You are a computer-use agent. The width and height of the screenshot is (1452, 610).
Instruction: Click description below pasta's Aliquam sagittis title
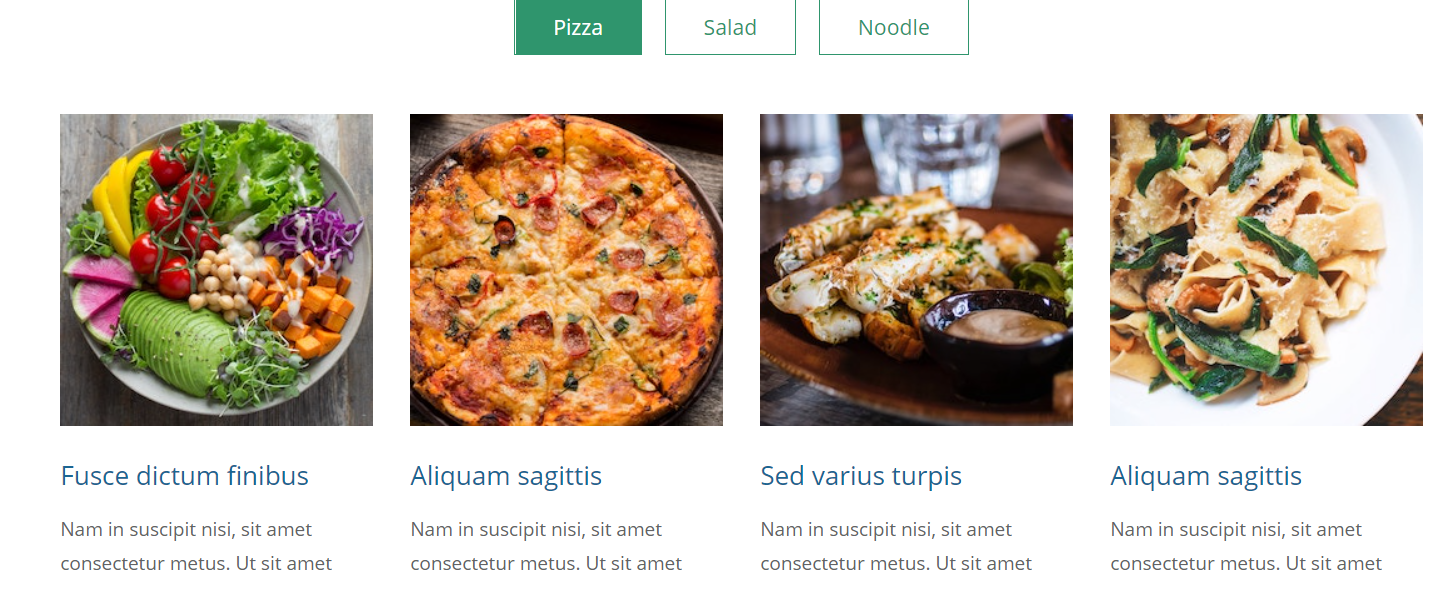click(1247, 546)
